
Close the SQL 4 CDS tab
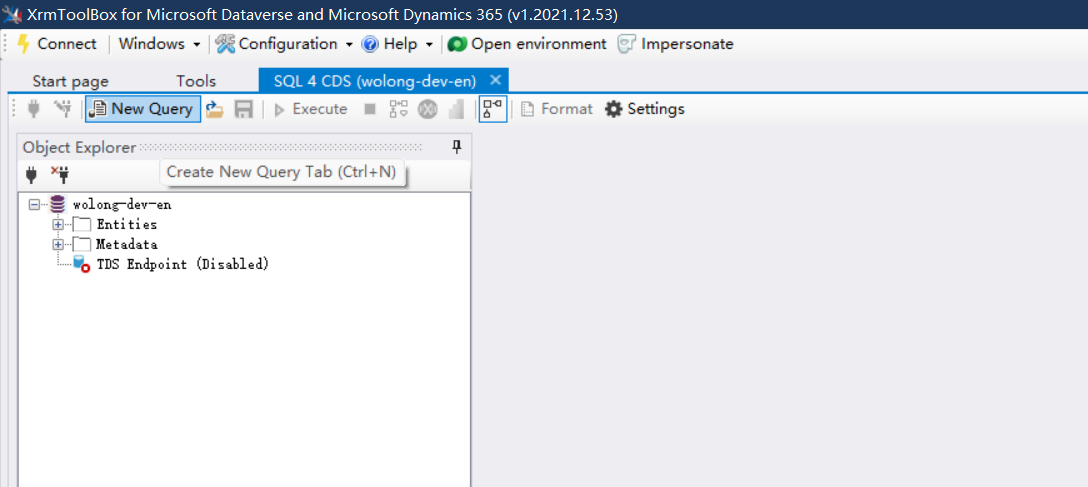(x=495, y=80)
